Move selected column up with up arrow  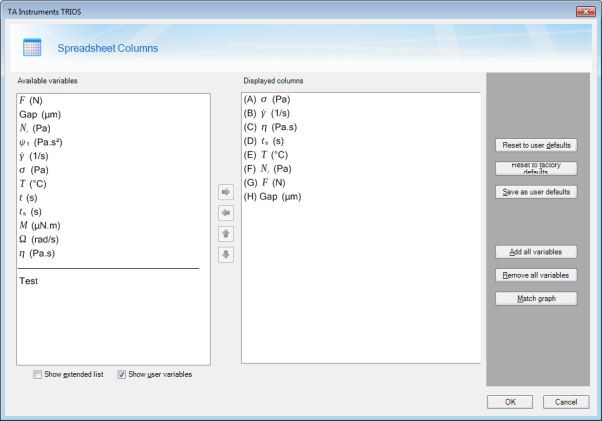226,233
